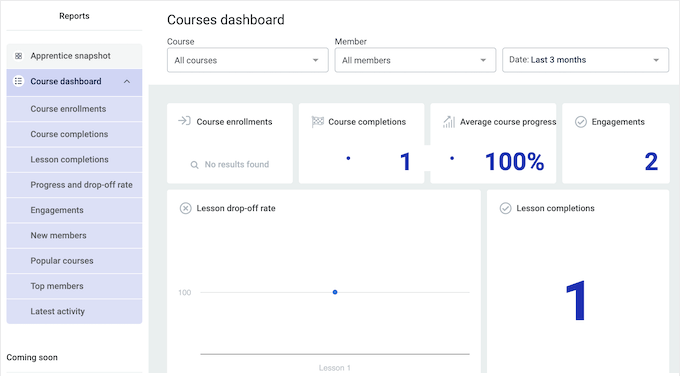This screenshot has width=680, height=376.
Task: Open Progress and drop-off rate report
Action: pos(74,185)
